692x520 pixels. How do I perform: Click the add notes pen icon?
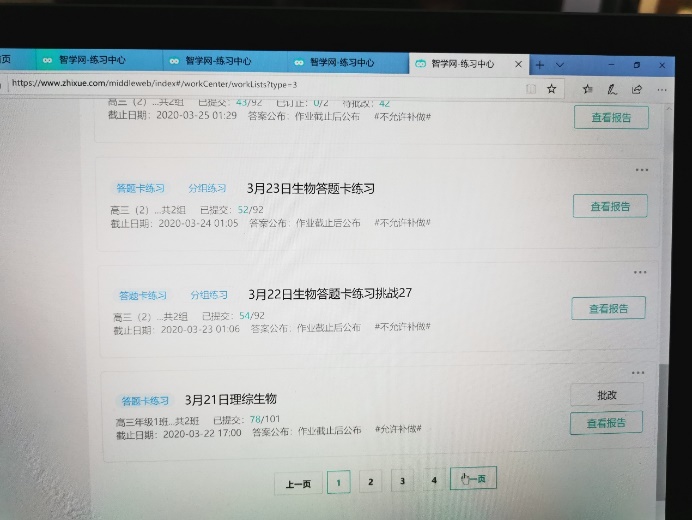pyautogui.click(x=612, y=90)
